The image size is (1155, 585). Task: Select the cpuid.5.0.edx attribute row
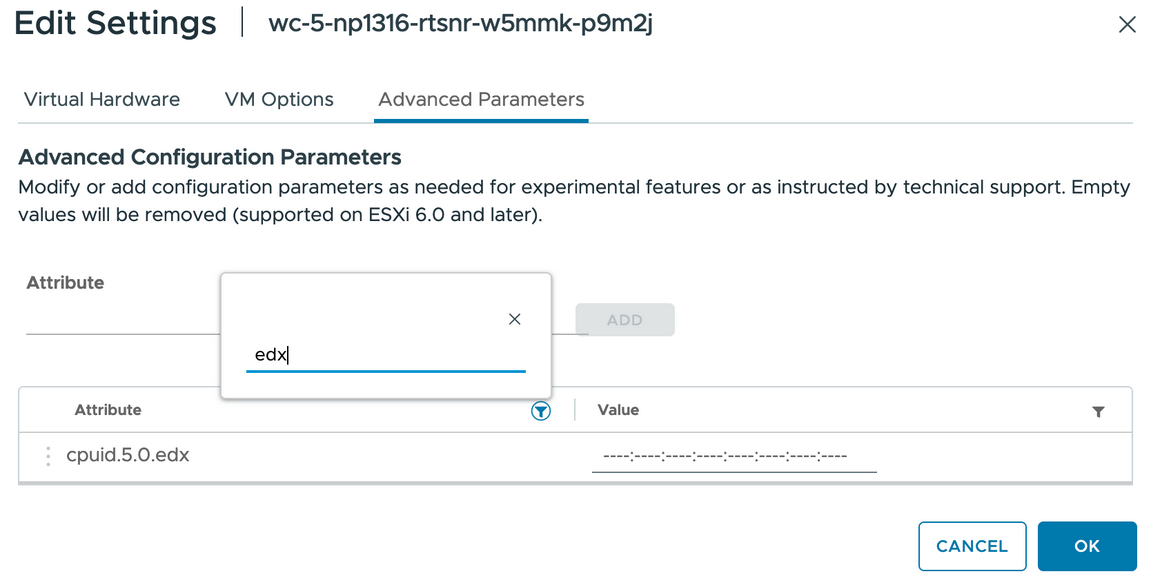(x=128, y=456)
